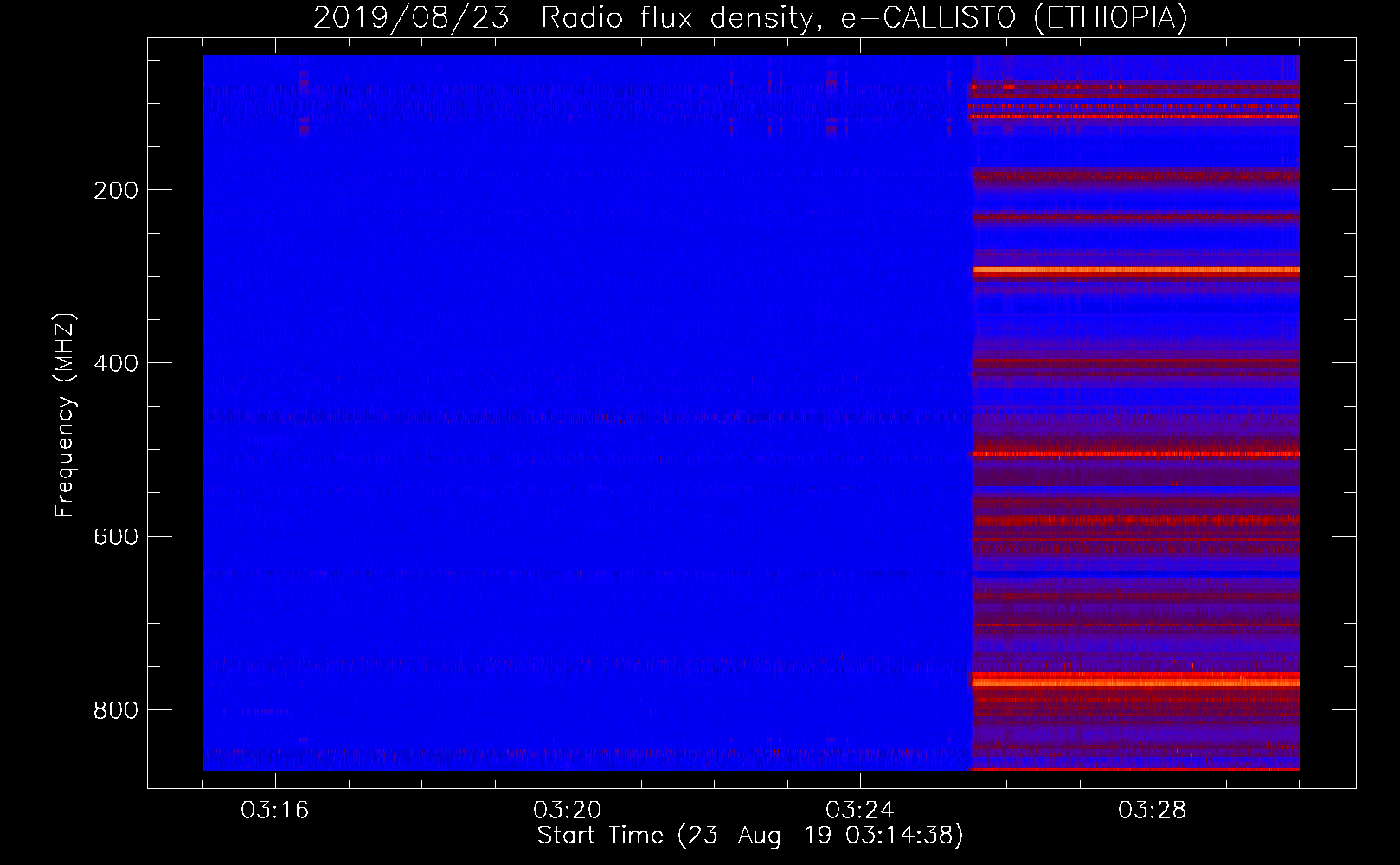Click the red emission line just above 500 MHz
Screen dimensions: 1400x865
pos(1135,454)
